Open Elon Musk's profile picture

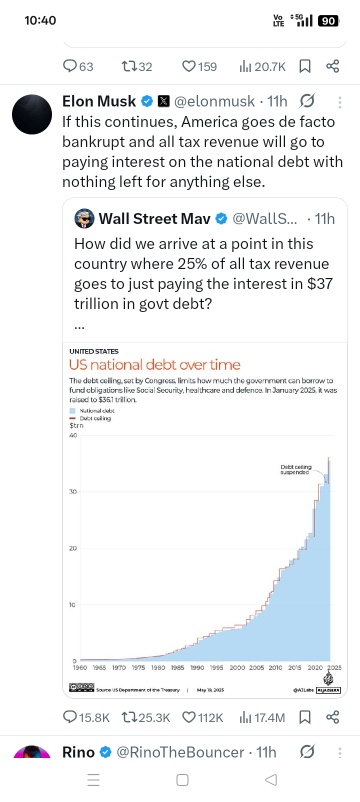click(32, 114)
